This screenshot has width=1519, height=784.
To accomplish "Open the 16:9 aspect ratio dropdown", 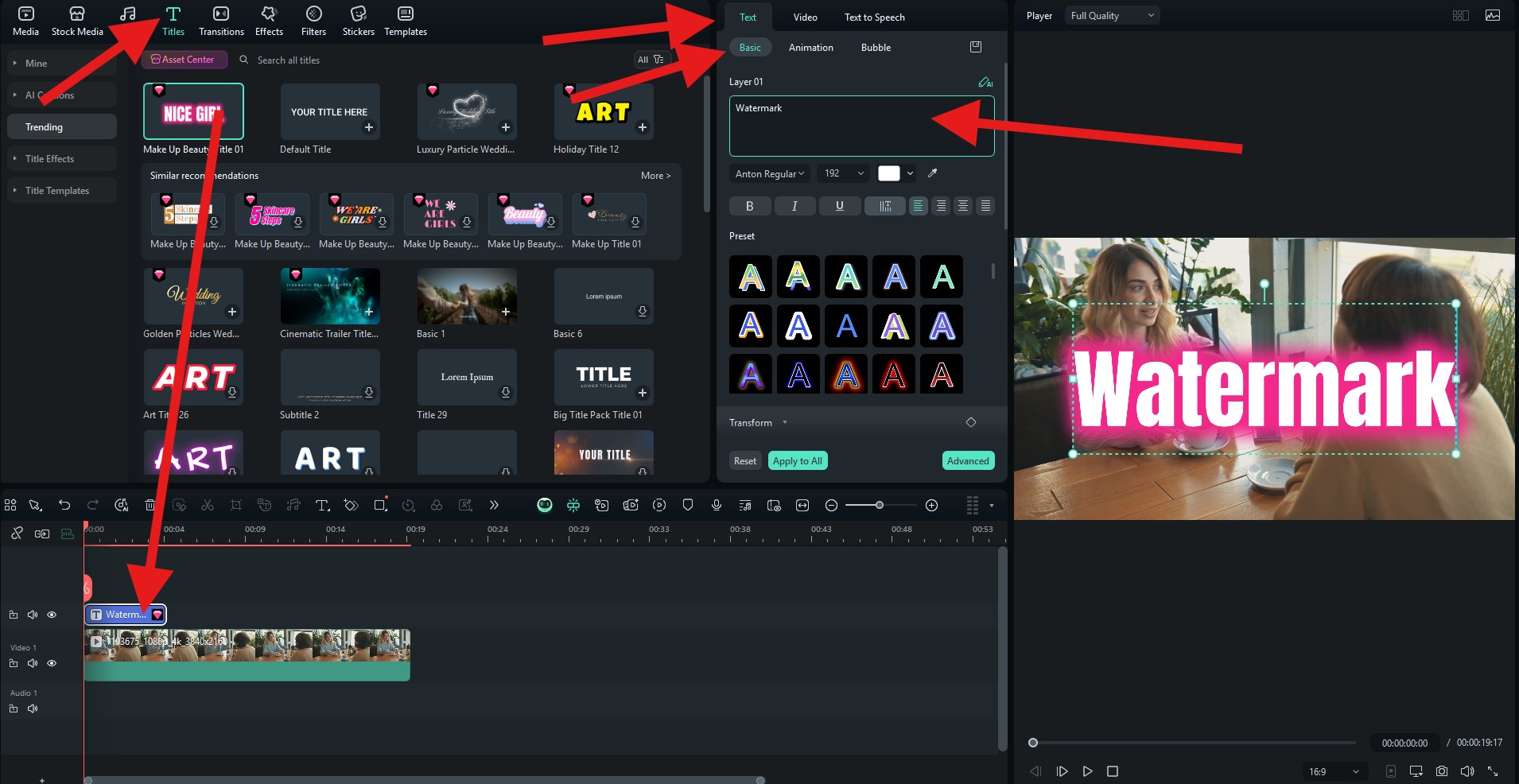I will 1333,771.
